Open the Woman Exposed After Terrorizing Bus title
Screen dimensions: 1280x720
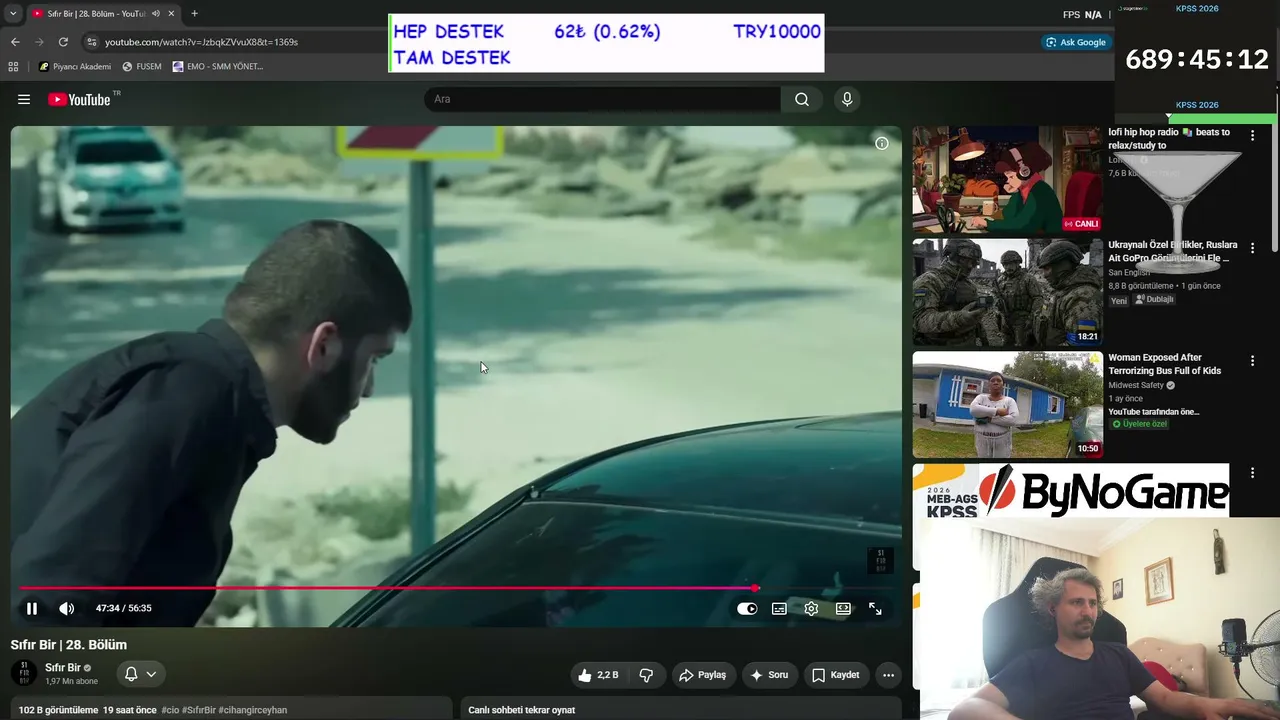pos(1165,364)
